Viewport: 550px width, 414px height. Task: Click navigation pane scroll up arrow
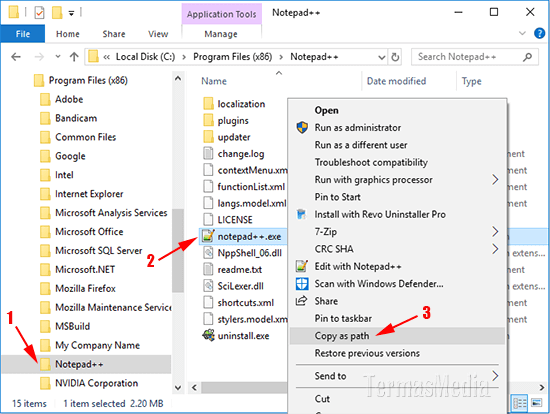(178, 79)
